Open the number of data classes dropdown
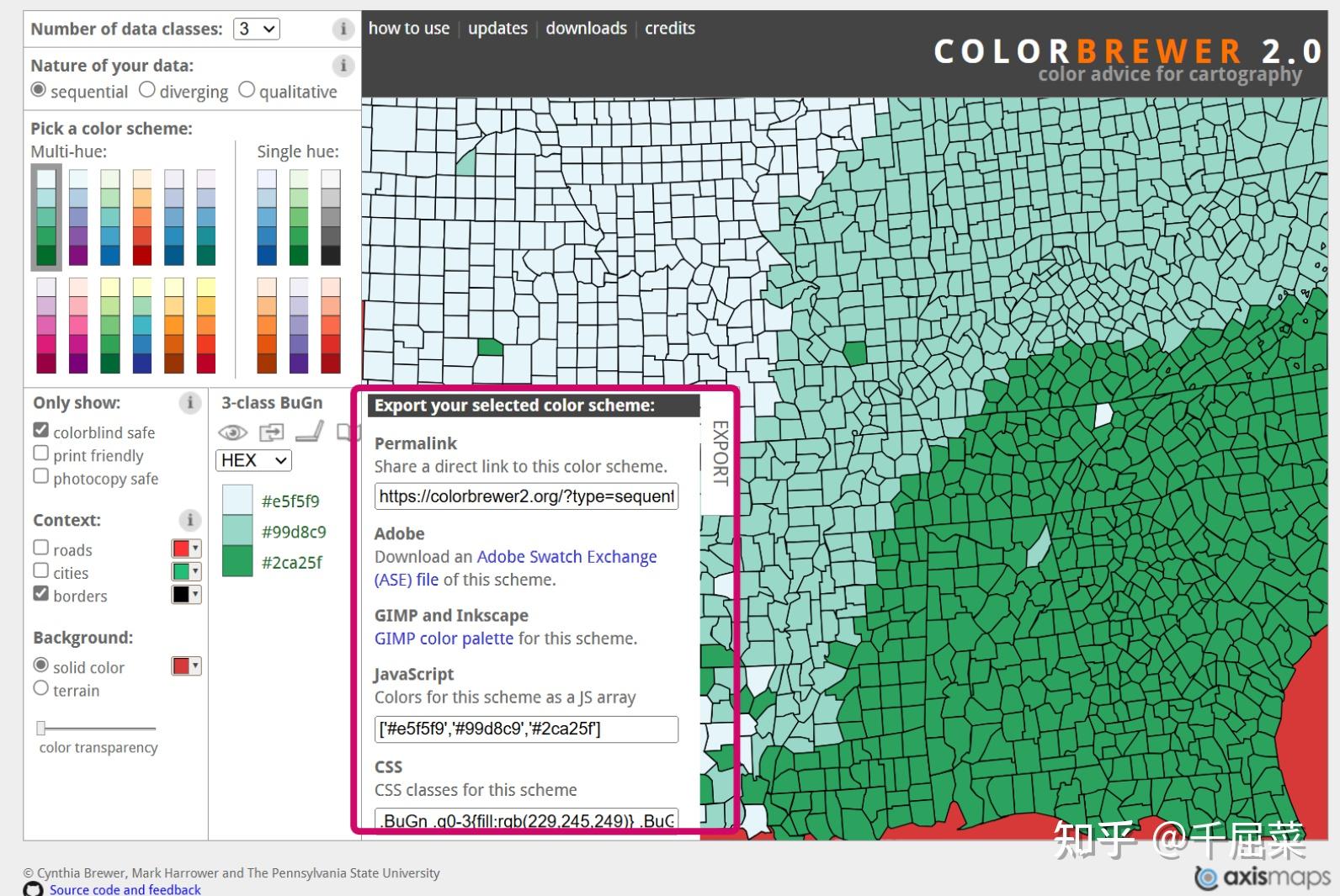This screenshot has width=1340, height=896. (x=256, y=29)
